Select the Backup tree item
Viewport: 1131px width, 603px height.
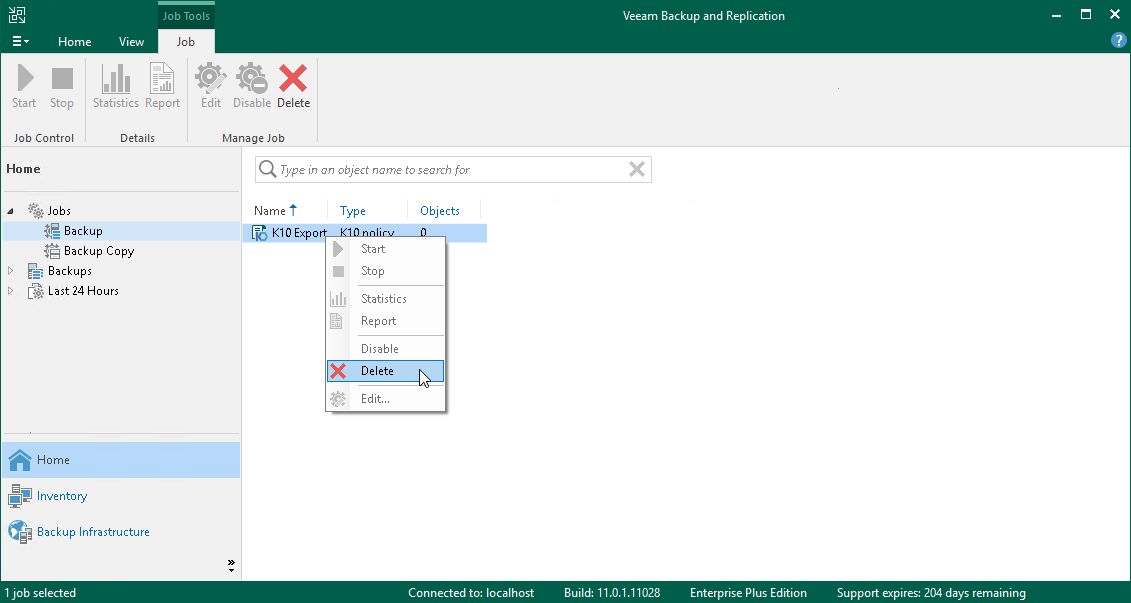click(x=83, y=231)
